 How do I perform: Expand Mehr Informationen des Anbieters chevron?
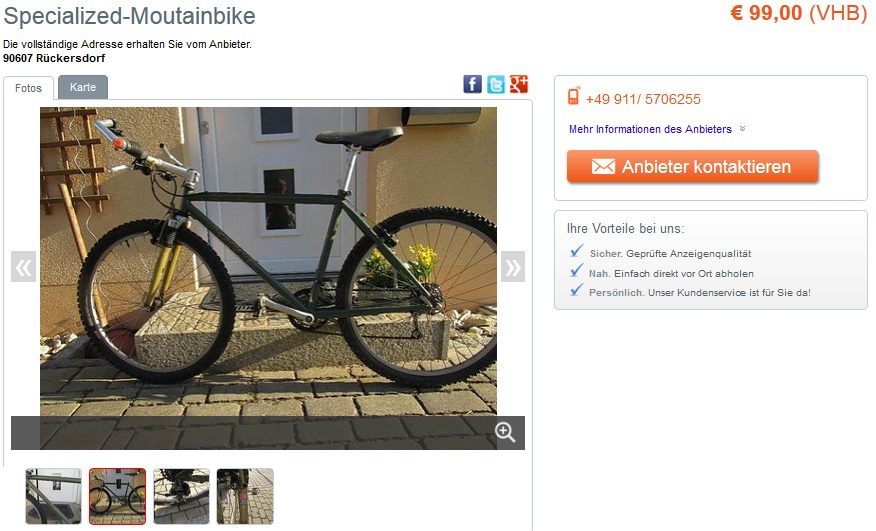pyautogui.click(x=742, y=129)
